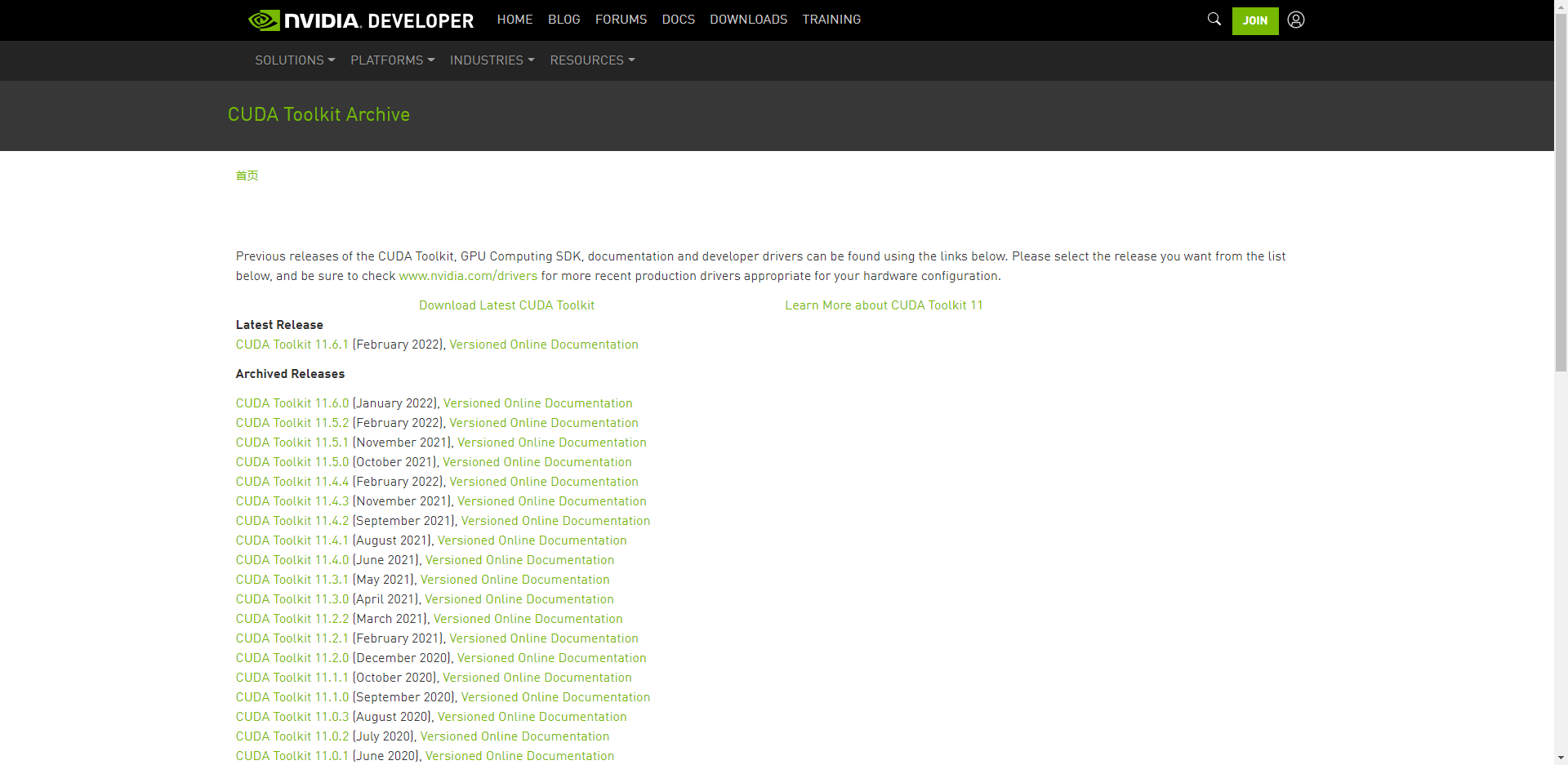The width and height of the screenshot is (1568, 765).
Task: Click the scrollbar up arrow
Action: pyautogui.click(x=1561, y=7)
